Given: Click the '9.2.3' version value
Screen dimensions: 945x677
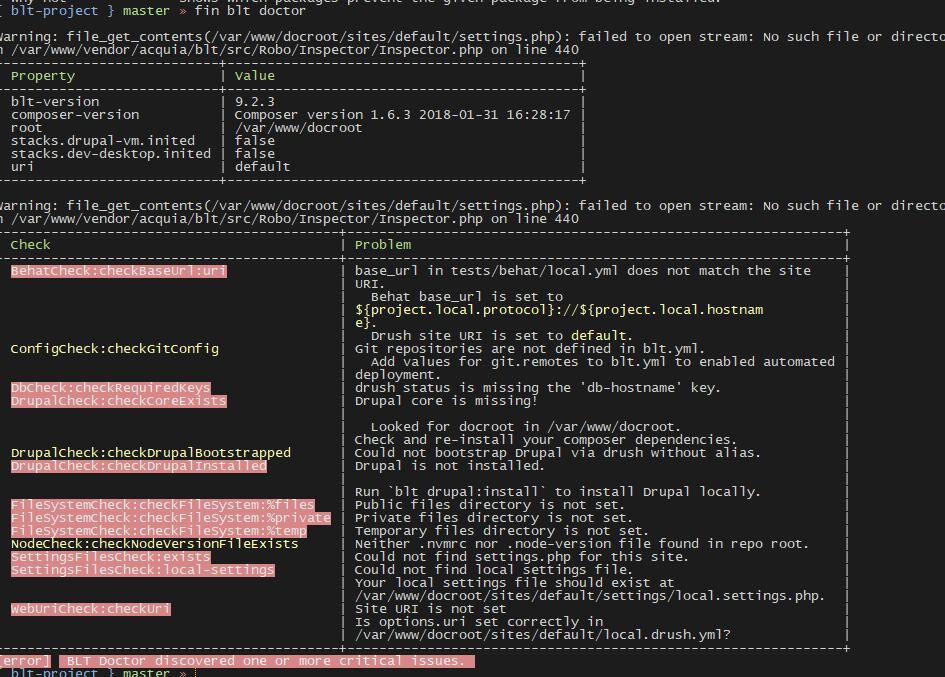Looking at the screenshot, I should point(254,101).
